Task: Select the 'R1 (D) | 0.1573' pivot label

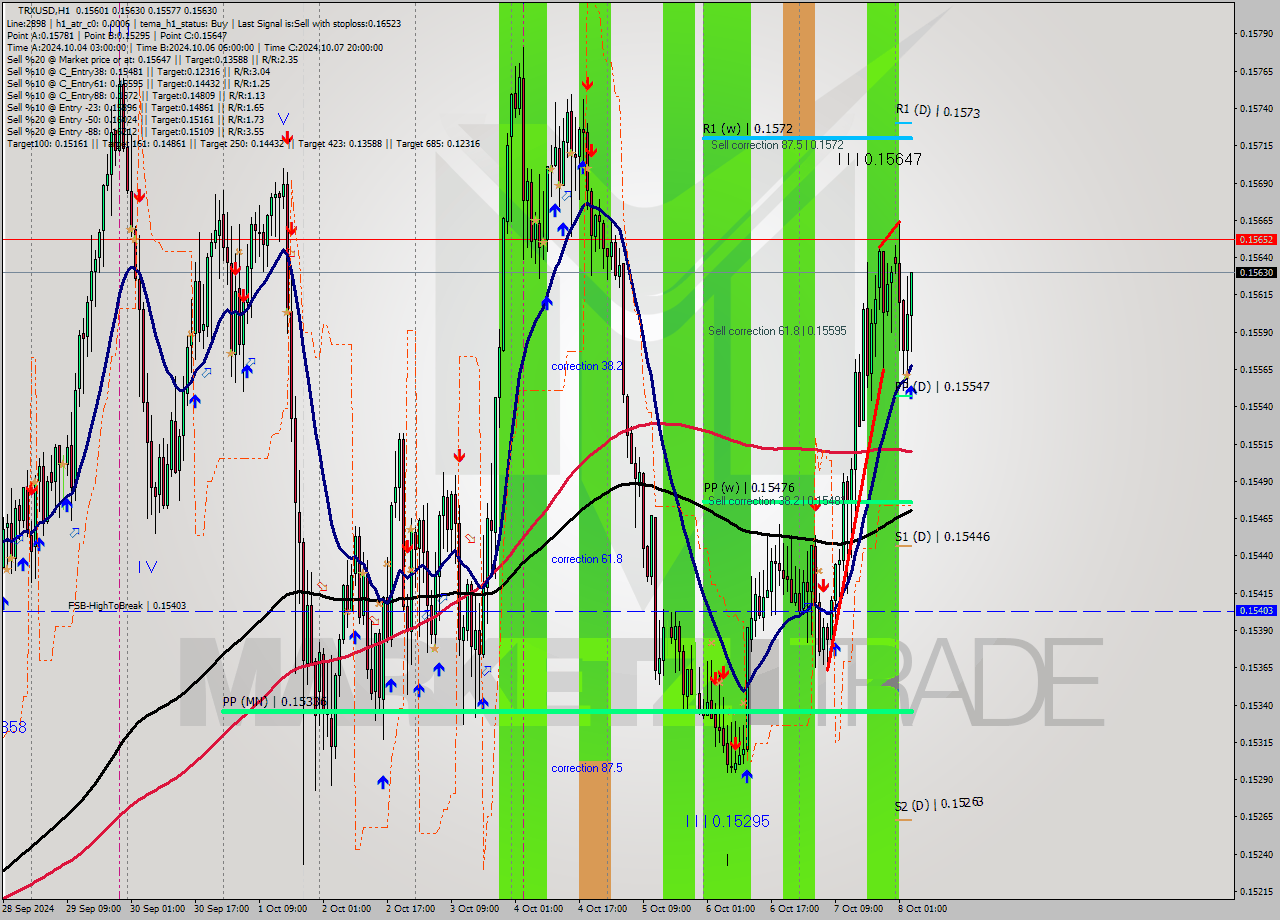Action: tap(937, 112)
